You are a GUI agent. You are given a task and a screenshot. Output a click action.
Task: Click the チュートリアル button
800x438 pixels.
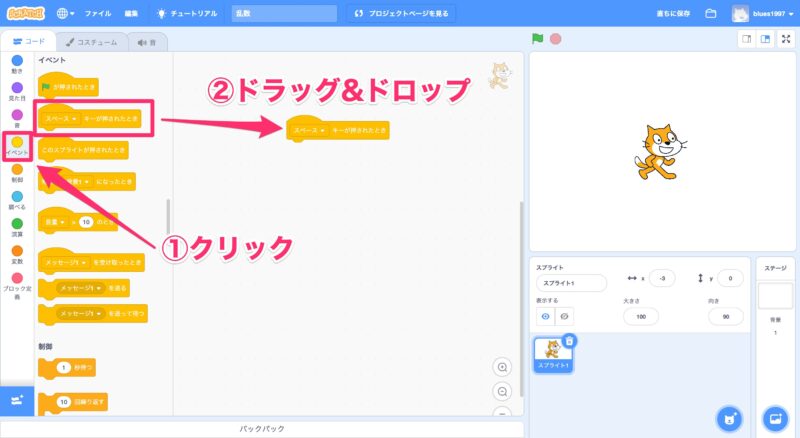[188, 14]
